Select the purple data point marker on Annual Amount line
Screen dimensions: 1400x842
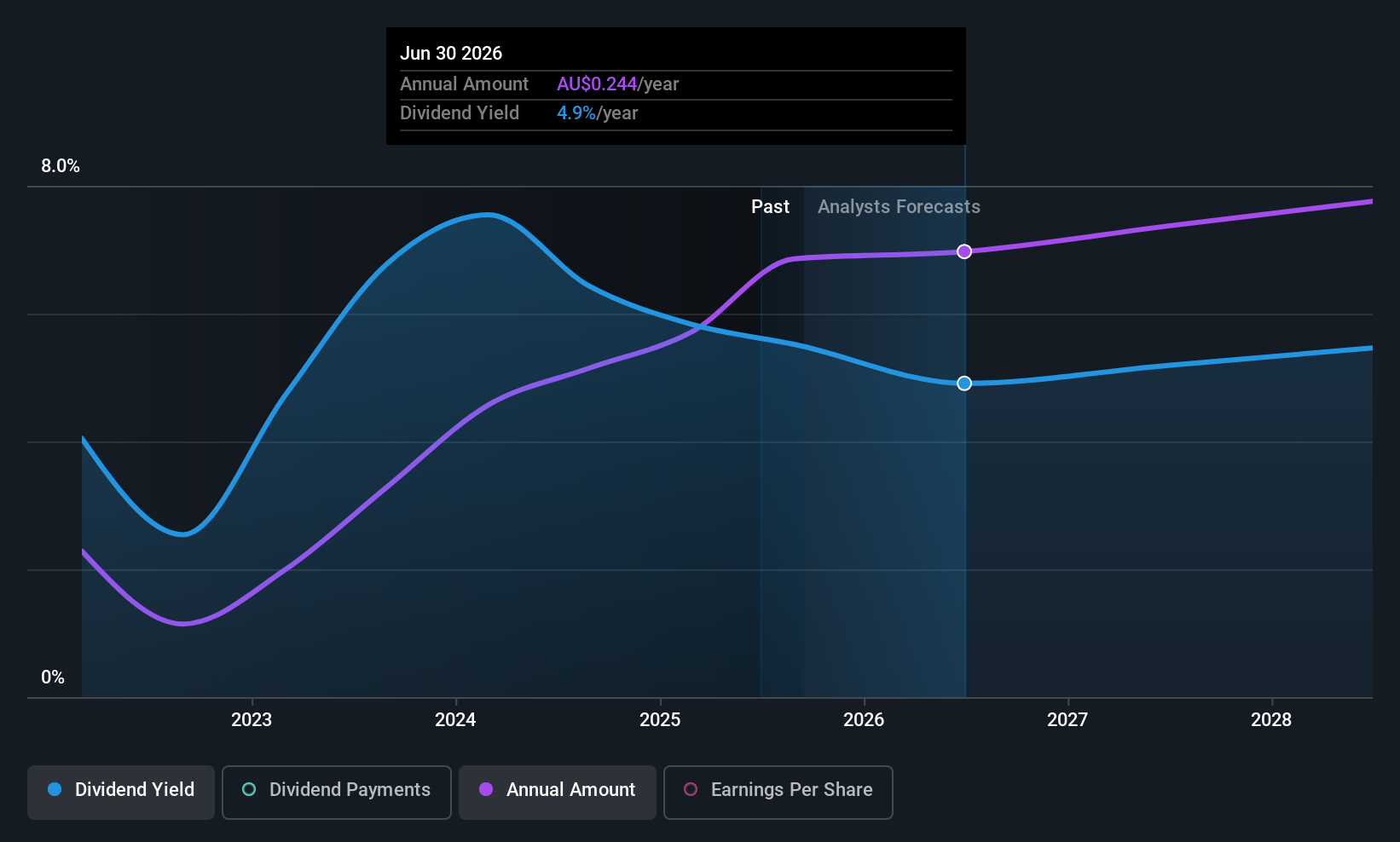pyautogui.click(x=964, y=251)
